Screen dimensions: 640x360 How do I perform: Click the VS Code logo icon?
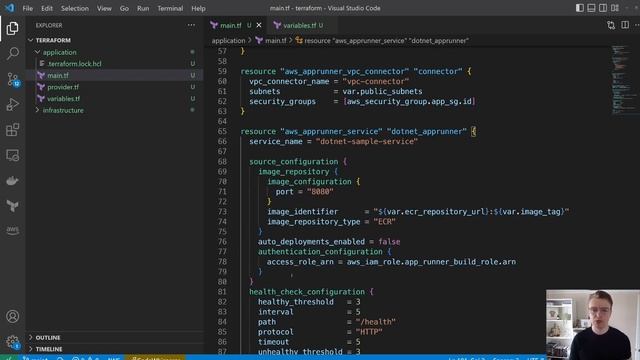pos(9,8)
